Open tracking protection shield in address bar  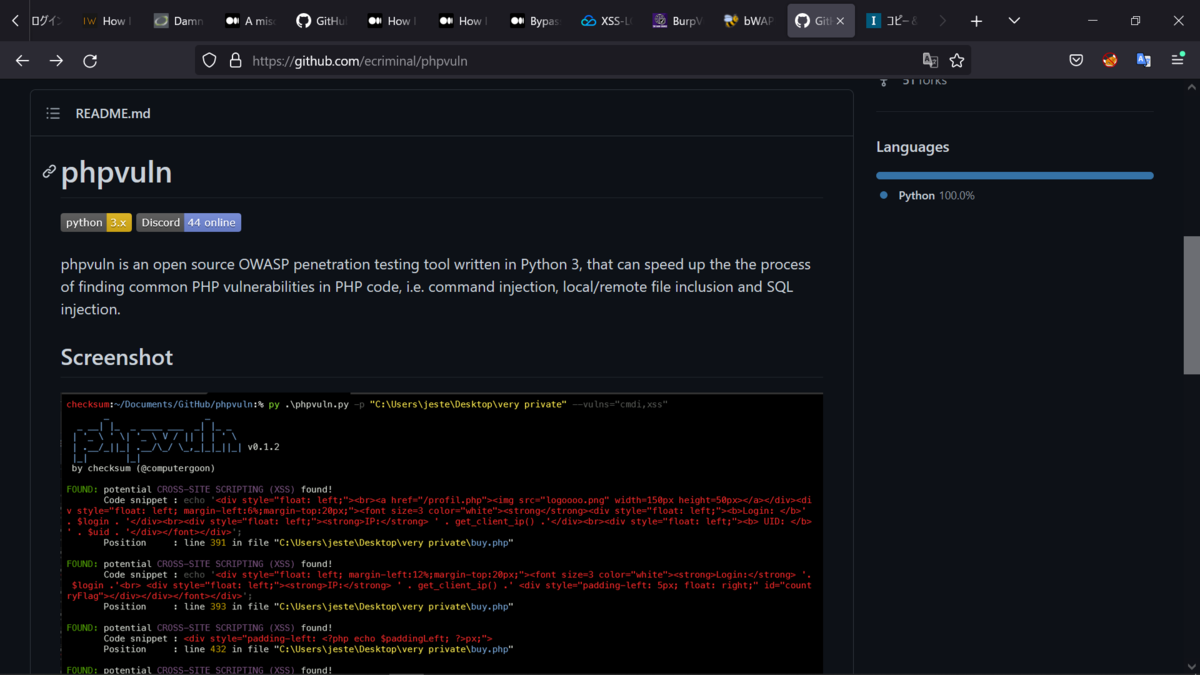[x=209, y=61]
